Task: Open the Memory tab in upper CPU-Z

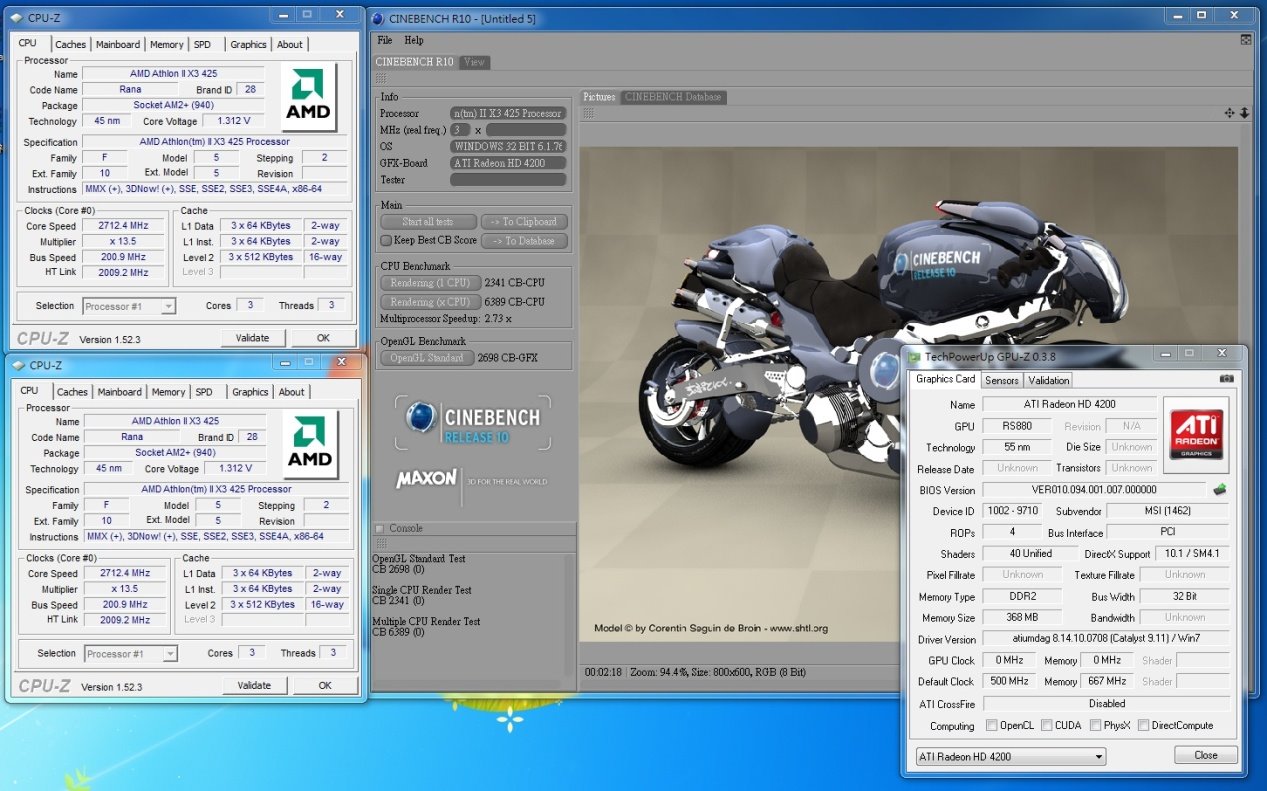Action: 167,44
